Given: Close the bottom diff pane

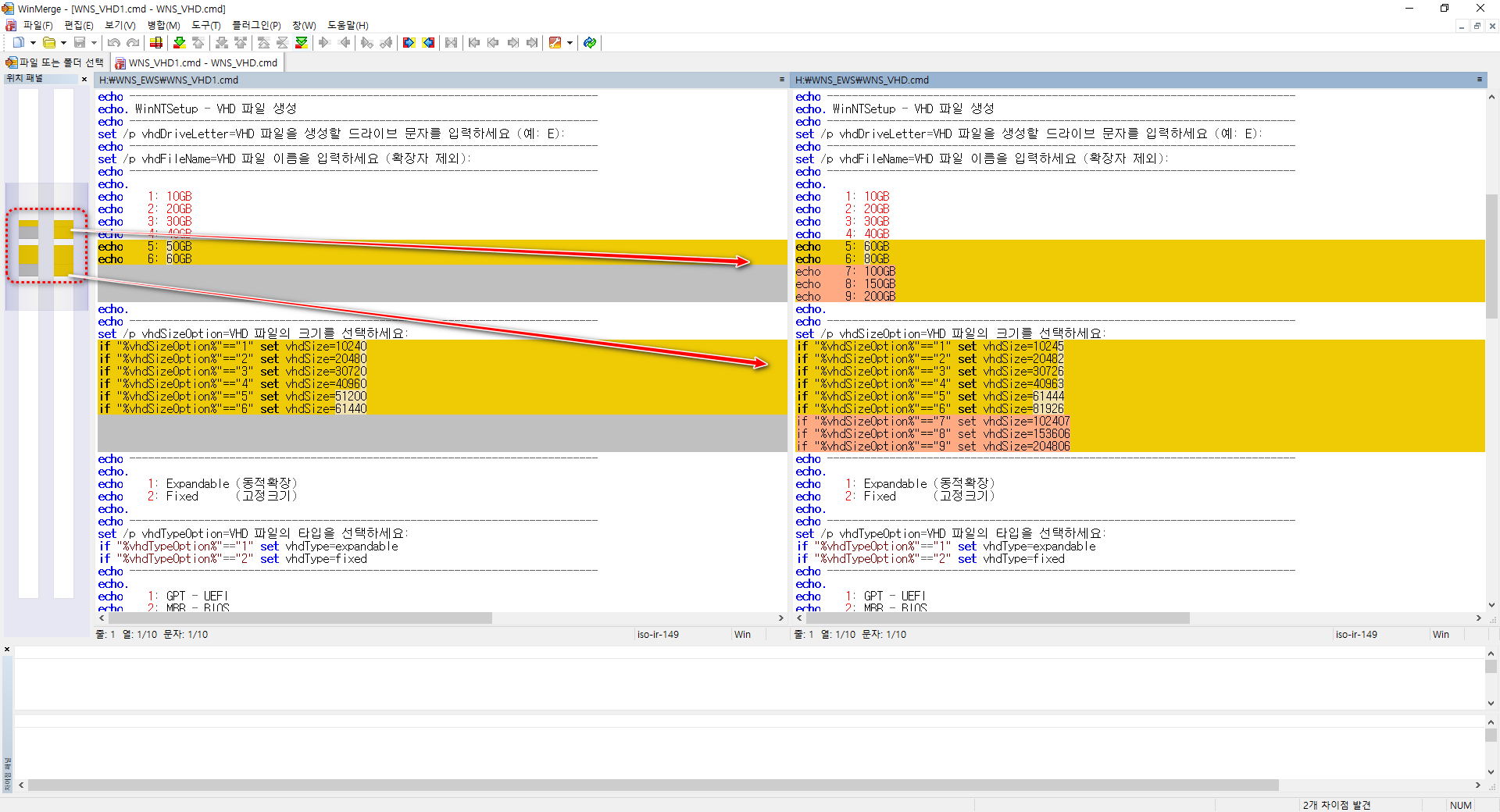Looking at the screenshot, I should tap(7, 650).
